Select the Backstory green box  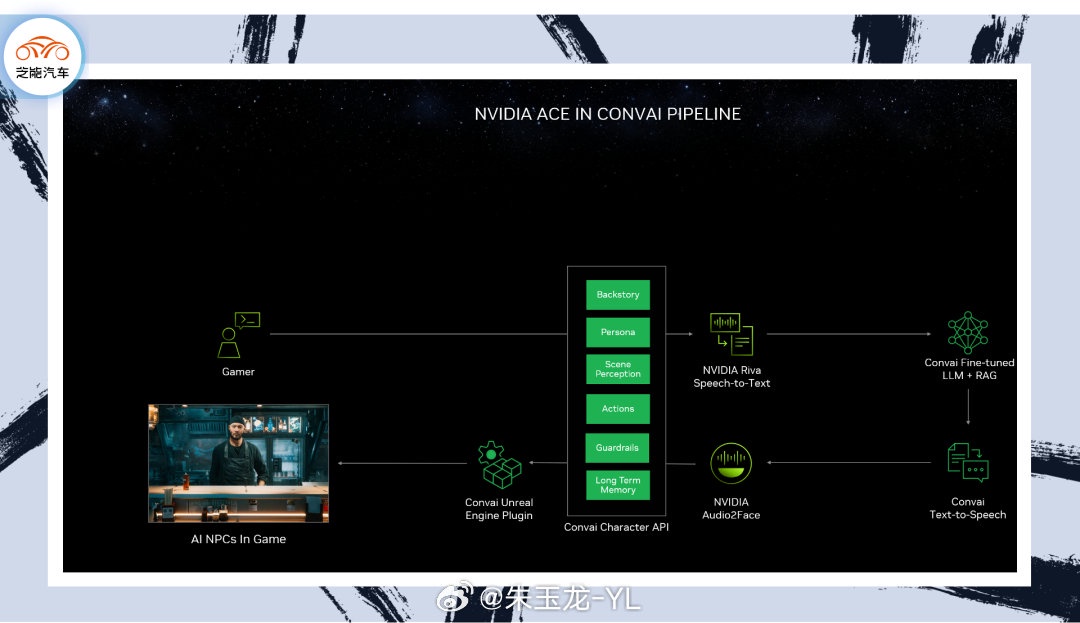coord(618,295)
